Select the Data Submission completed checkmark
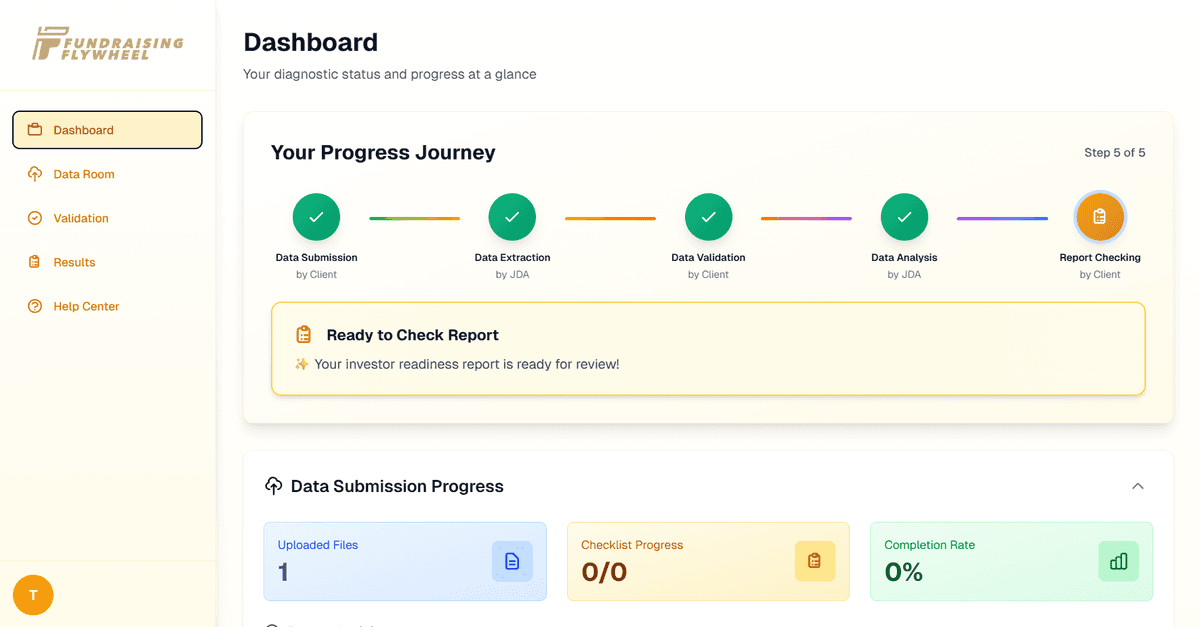1200x627 pixels. click(316, 217)
